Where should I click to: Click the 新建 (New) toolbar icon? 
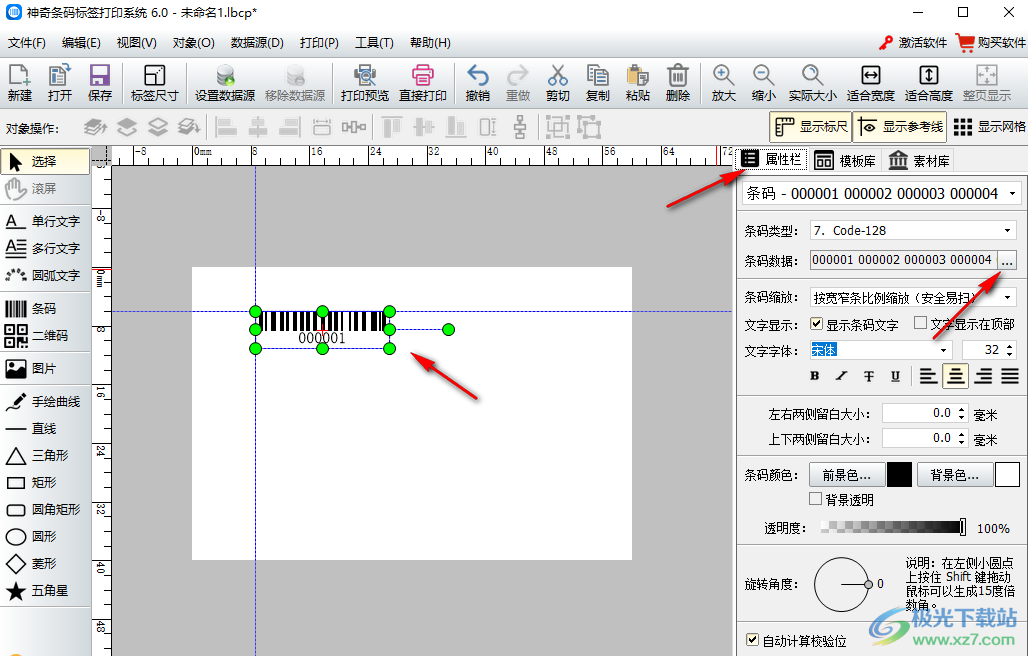click(x=20, y=83)
